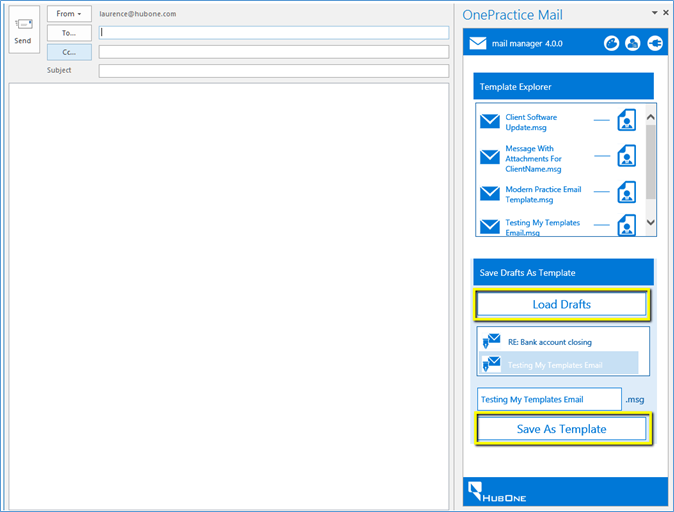The width and height of the screenshot is (674, 512).
Task: Open the user contacts icon in header
Action: pos(633,43)
